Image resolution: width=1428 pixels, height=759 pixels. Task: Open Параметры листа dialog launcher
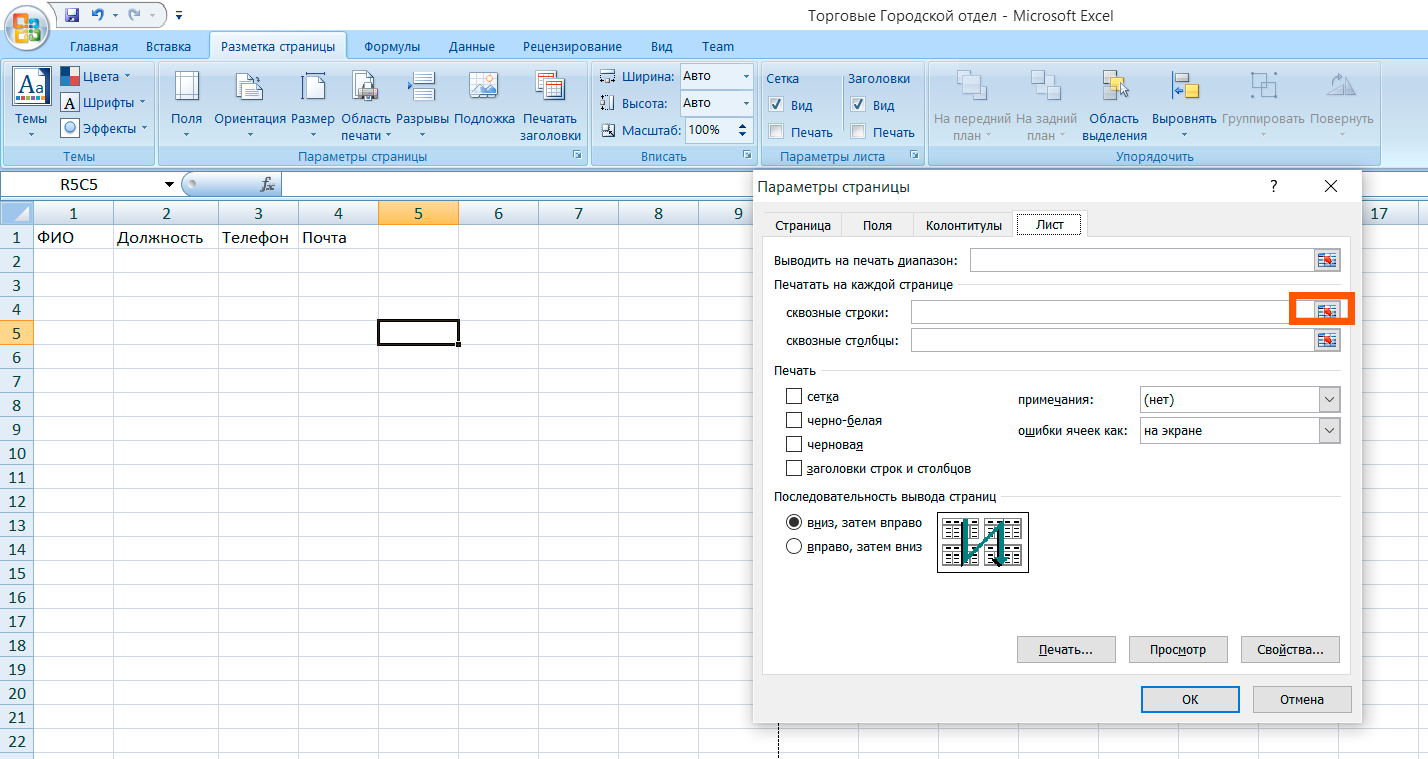click(x=914, y=156)
